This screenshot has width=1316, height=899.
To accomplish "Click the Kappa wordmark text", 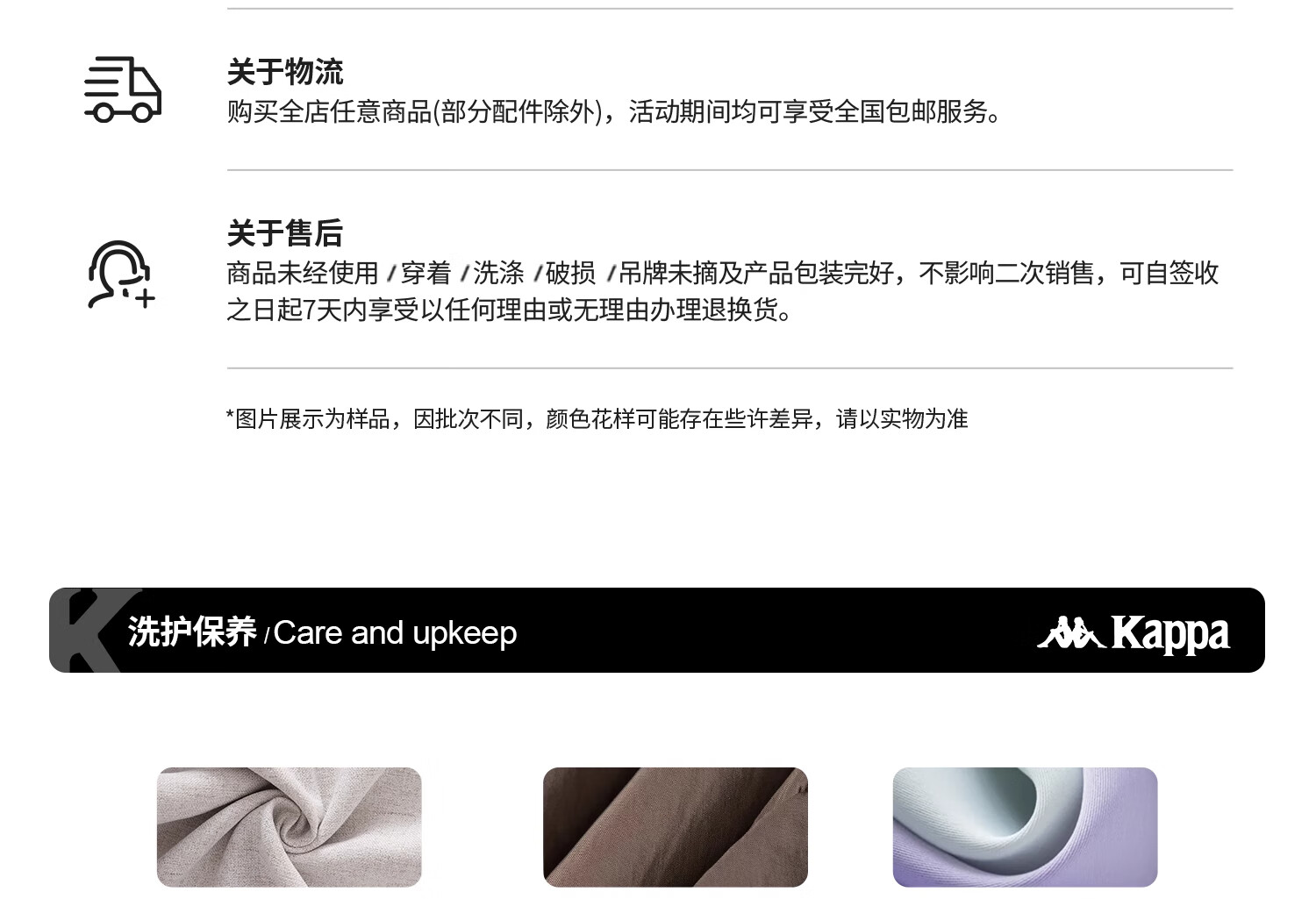I will (1170, 633).
